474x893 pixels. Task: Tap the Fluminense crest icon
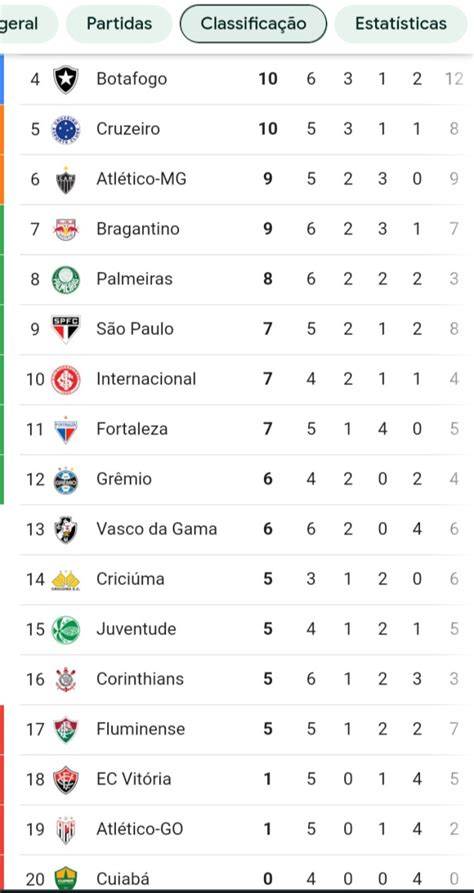[x=66, y=730]
